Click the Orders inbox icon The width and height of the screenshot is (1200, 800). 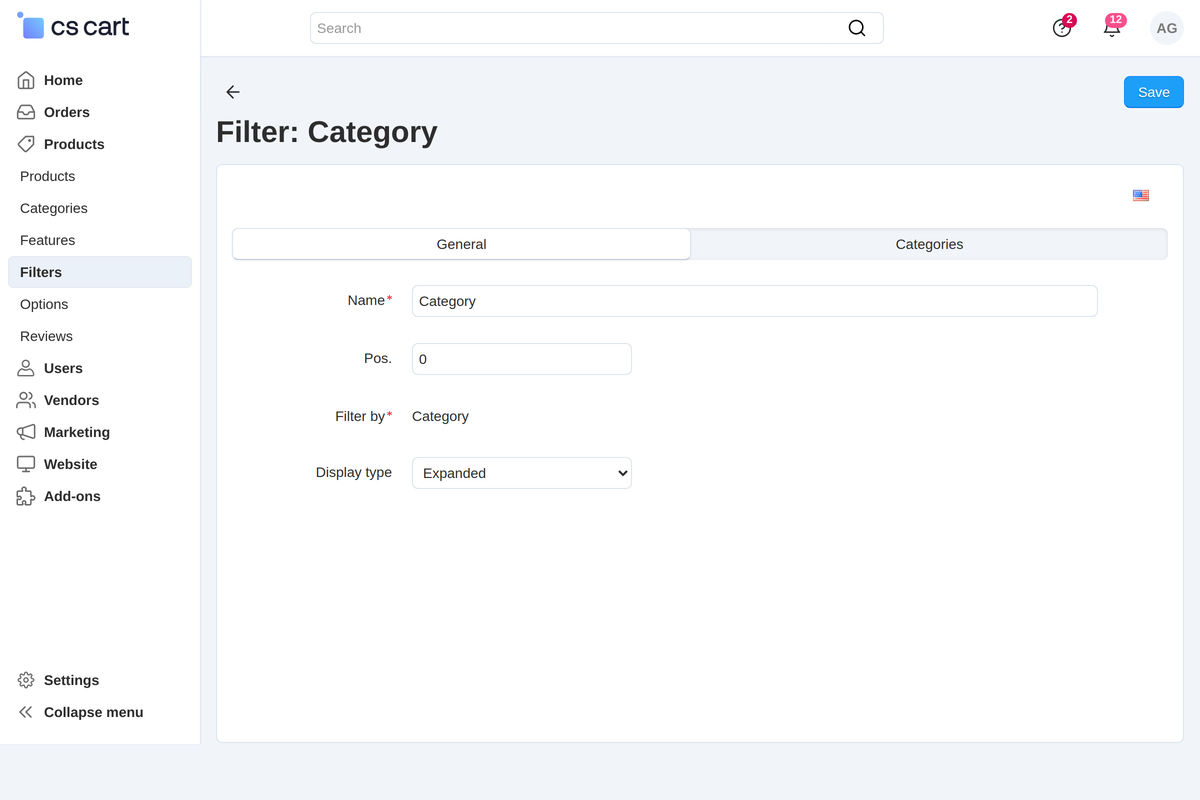pyautogui.click(x=26, y=112)
